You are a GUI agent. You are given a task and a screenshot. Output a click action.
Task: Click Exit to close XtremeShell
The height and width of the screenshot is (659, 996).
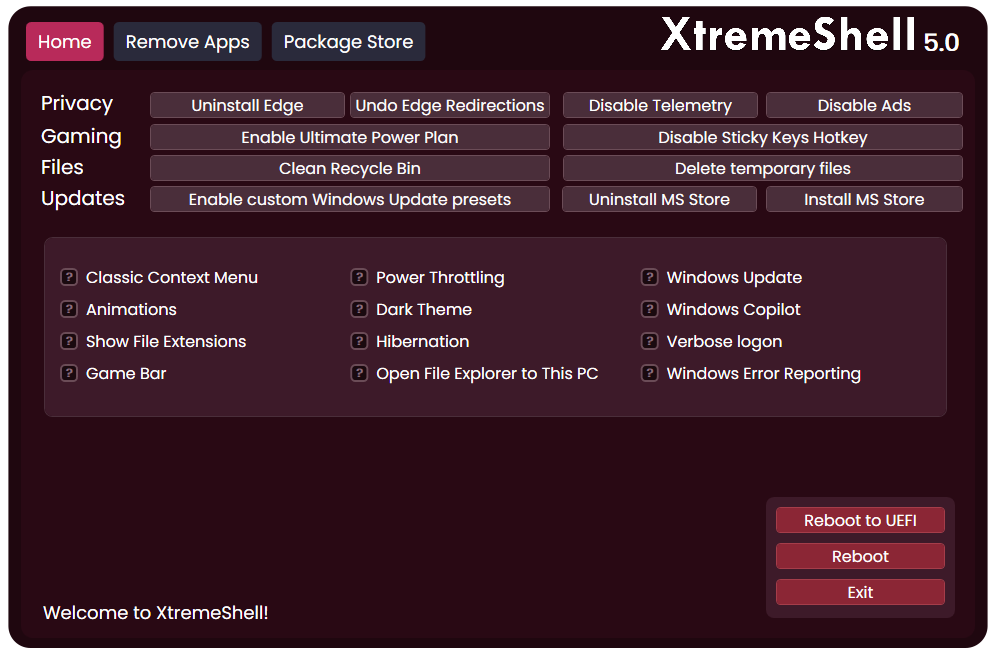(860, 592)
